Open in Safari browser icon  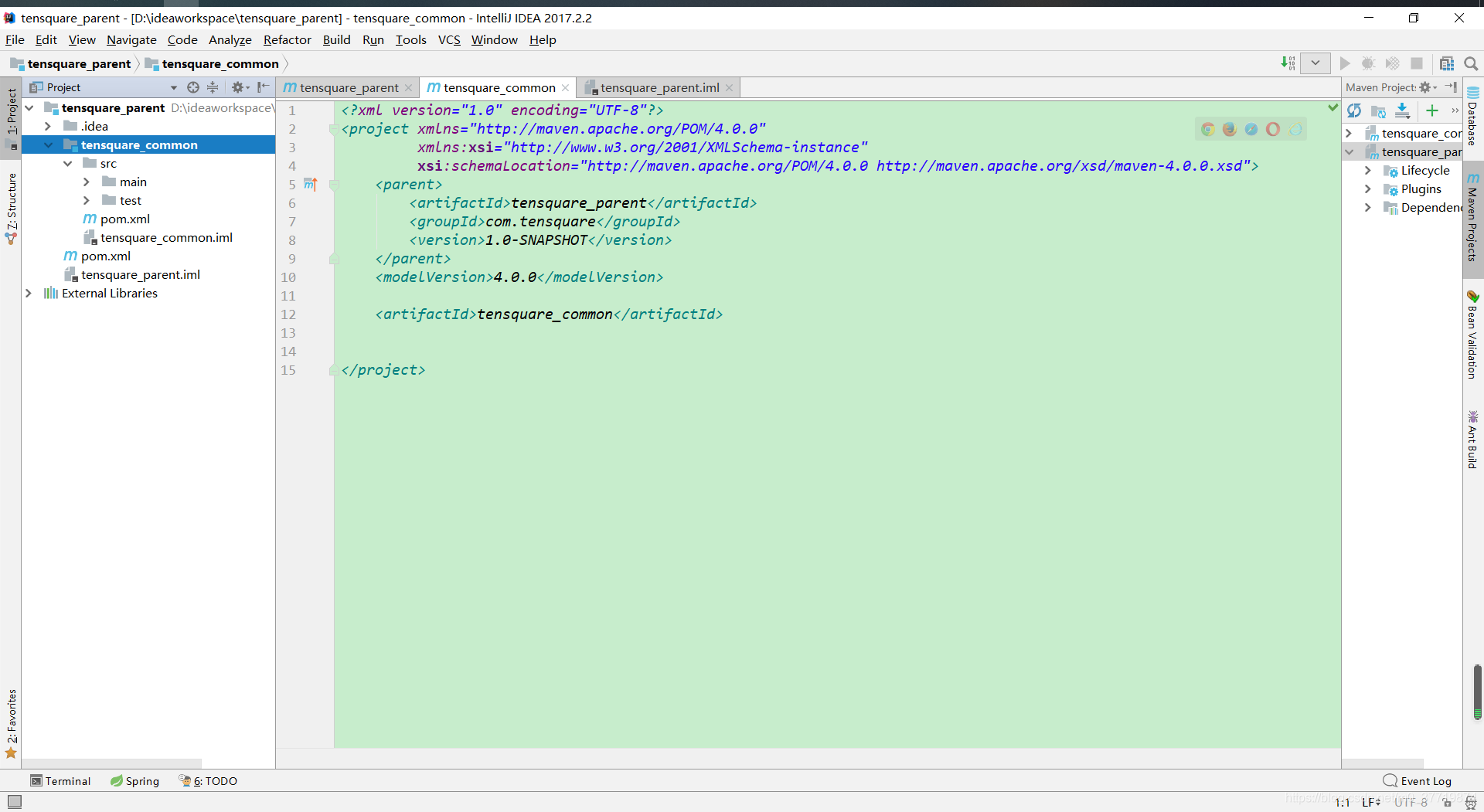(x=1251, y=129)
